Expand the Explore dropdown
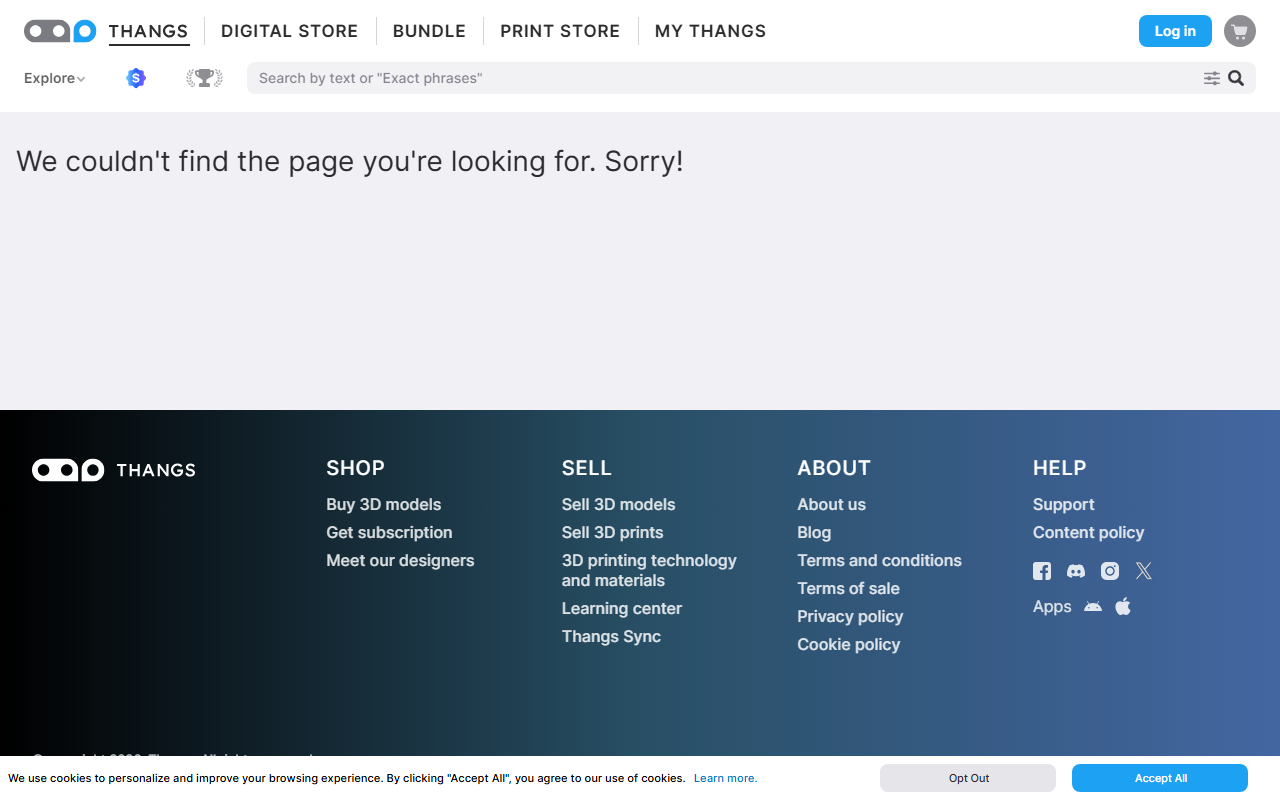The image size is (1280, 800). click(x=54, y=78)
